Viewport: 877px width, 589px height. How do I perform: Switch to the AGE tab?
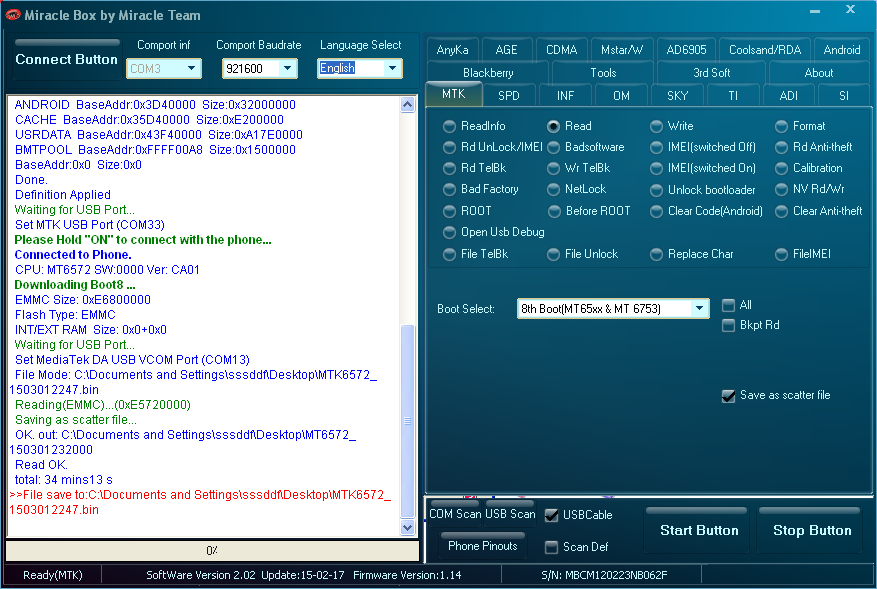pyautogui.click(x=506, y=50)
